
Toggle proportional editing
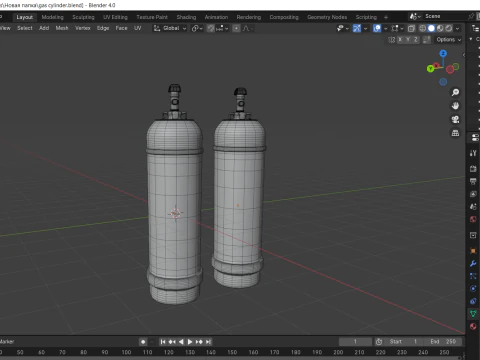[x=236, y=28]
